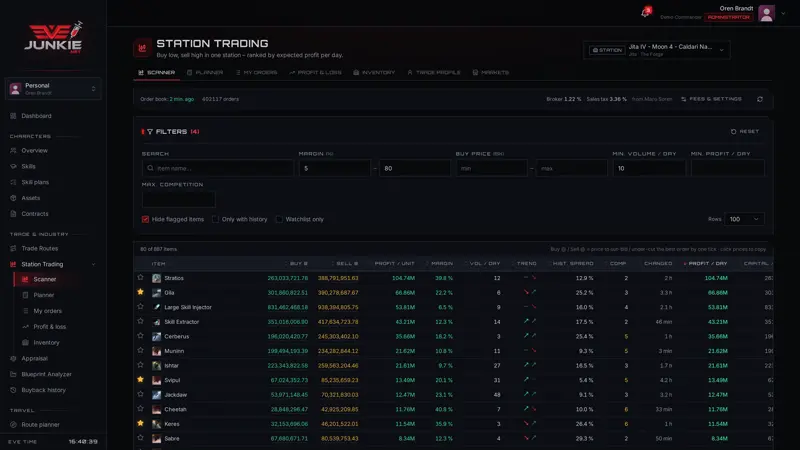The width and height of the screenshot is (800, 450).
Task: Enable Watchlist only filter
Action: (279, 219)
